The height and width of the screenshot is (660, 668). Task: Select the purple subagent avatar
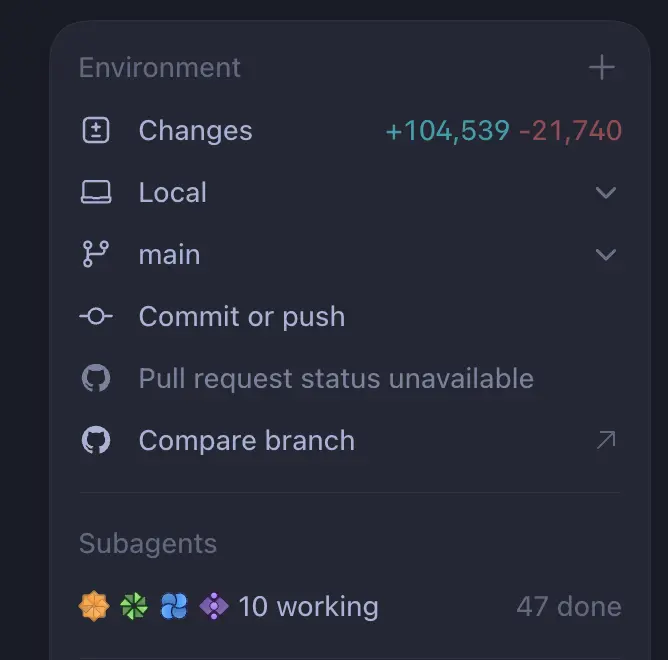tap(214, 606)
